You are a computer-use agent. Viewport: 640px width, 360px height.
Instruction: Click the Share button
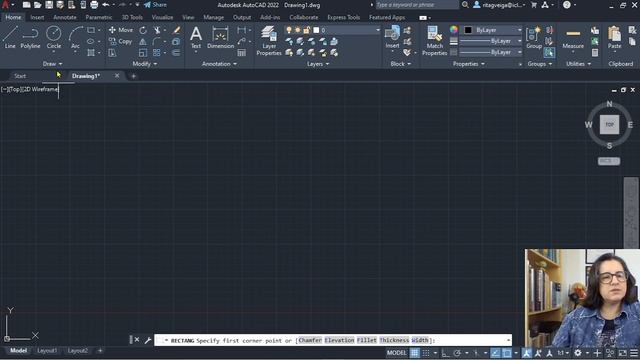(x=156, y=5)
